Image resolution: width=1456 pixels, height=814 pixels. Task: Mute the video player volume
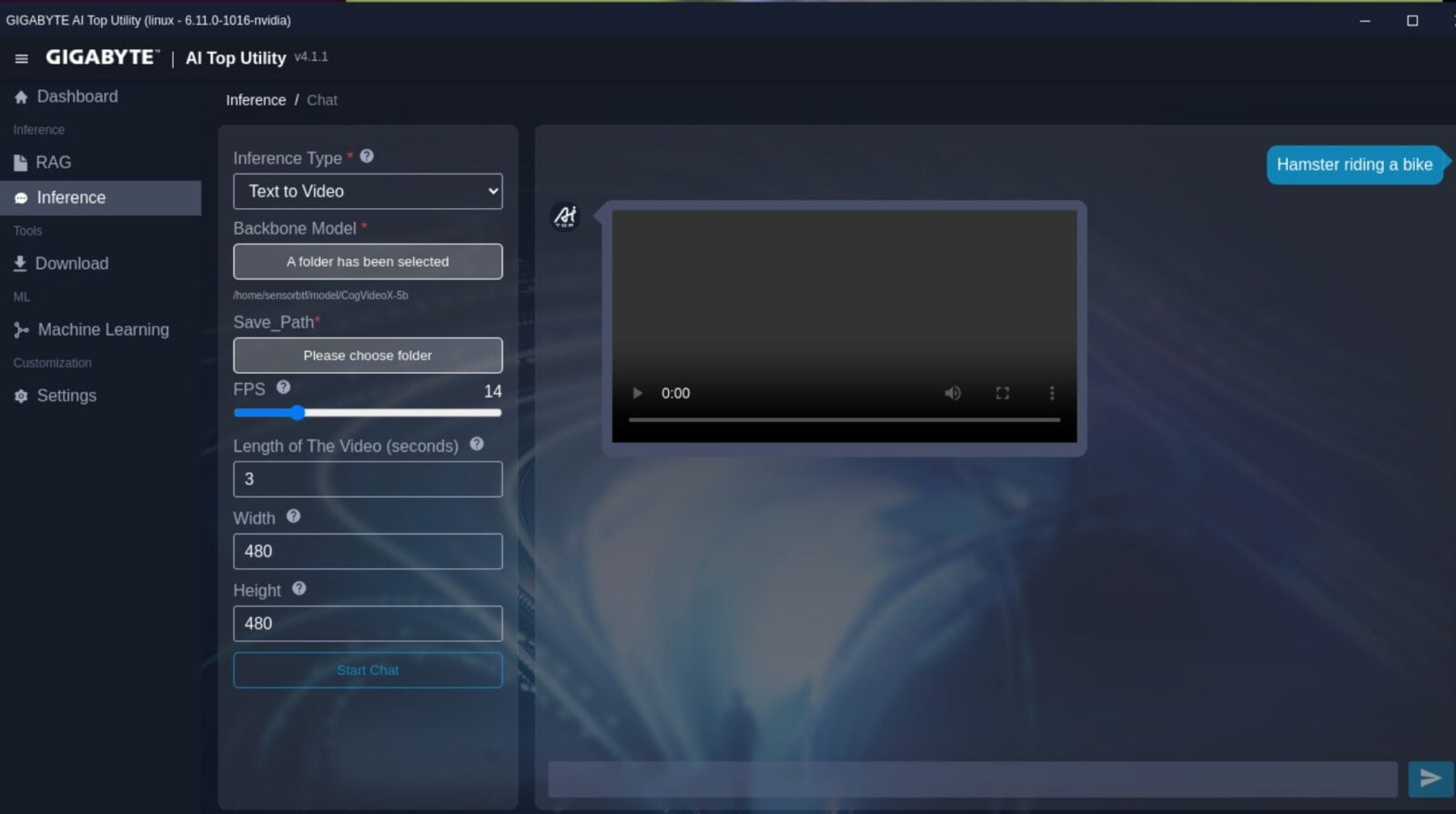coord(952,393)
